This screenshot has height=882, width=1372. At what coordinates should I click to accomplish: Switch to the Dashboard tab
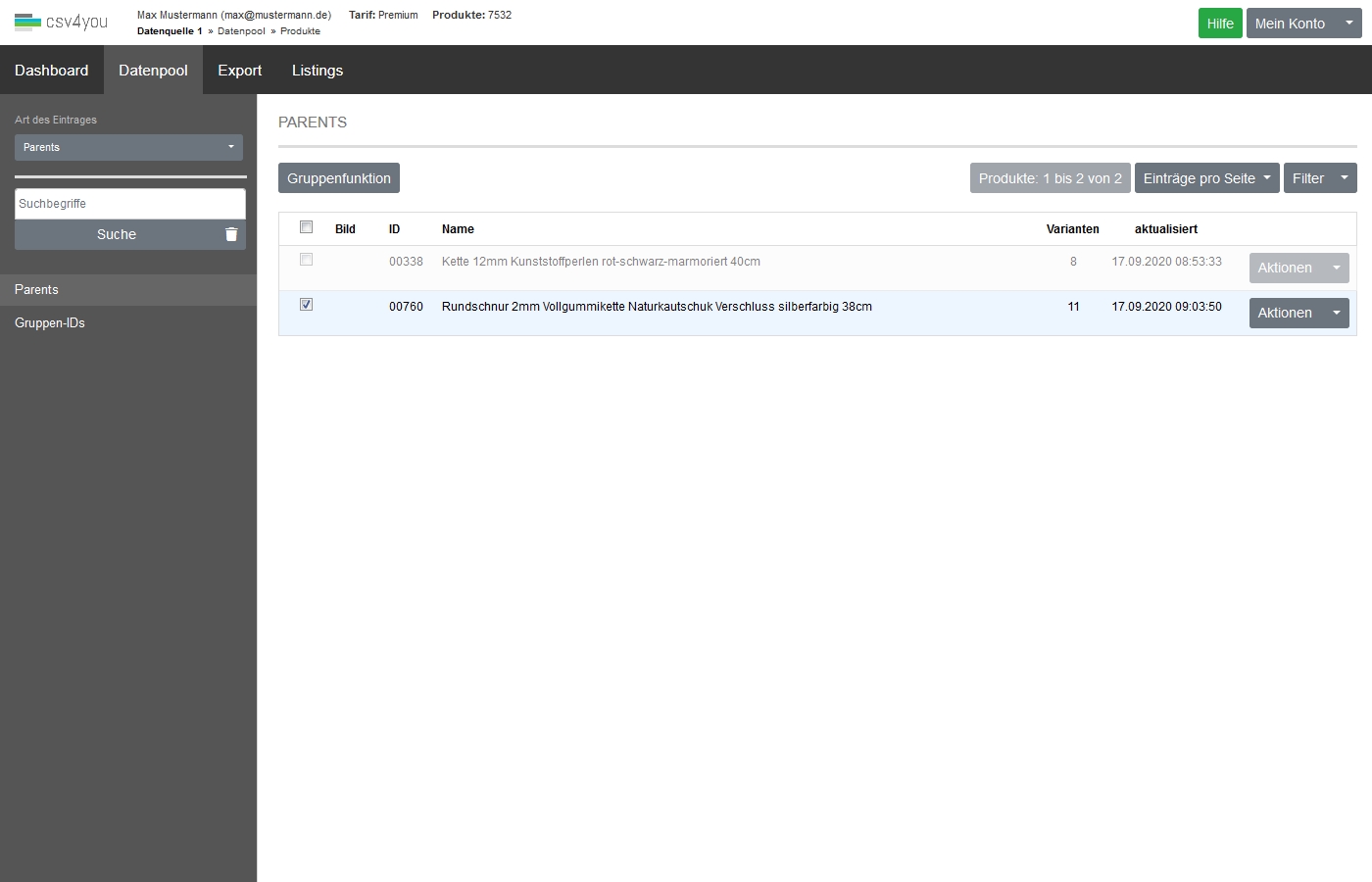pos(52,71)
